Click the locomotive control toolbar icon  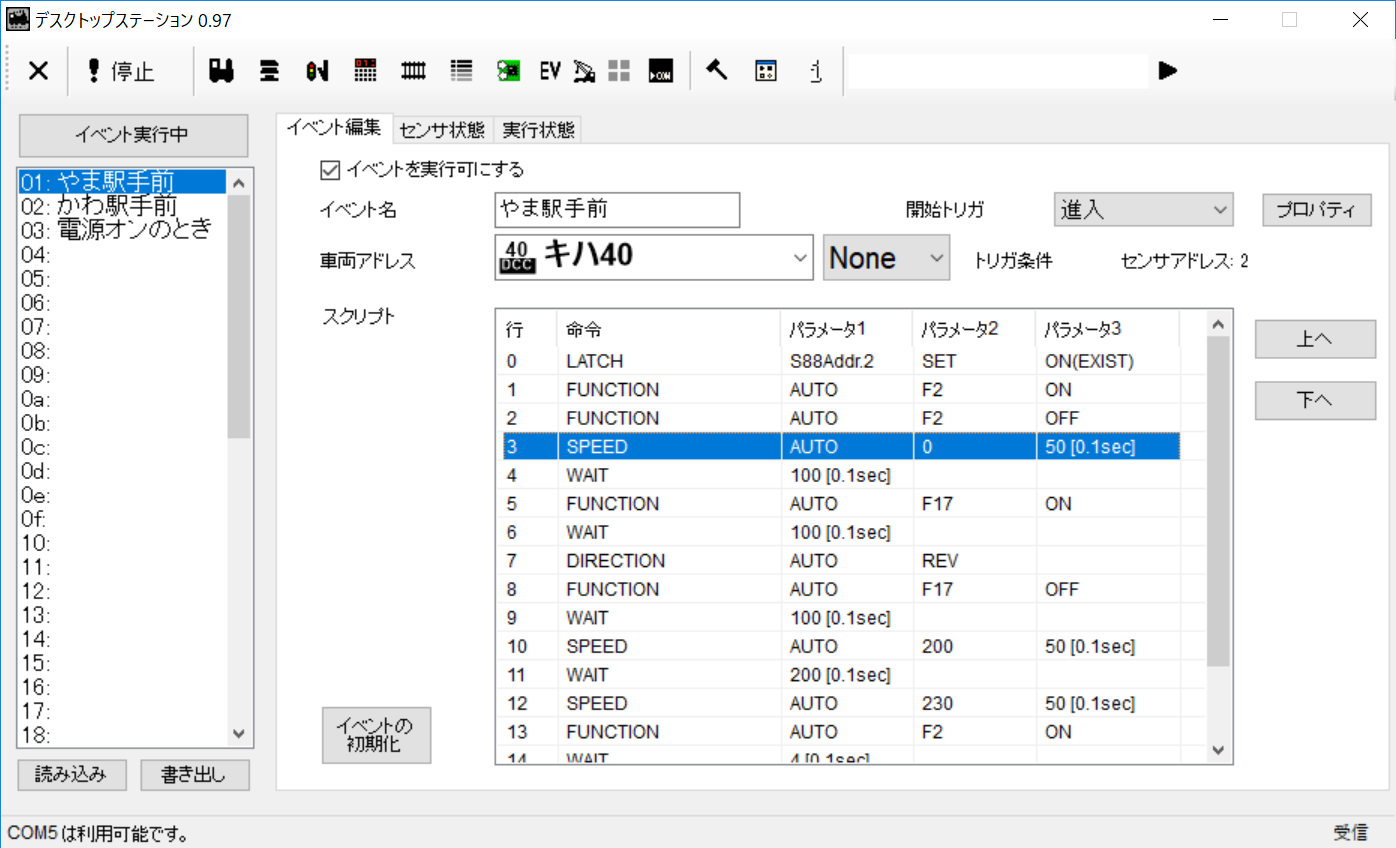[221, 70]
